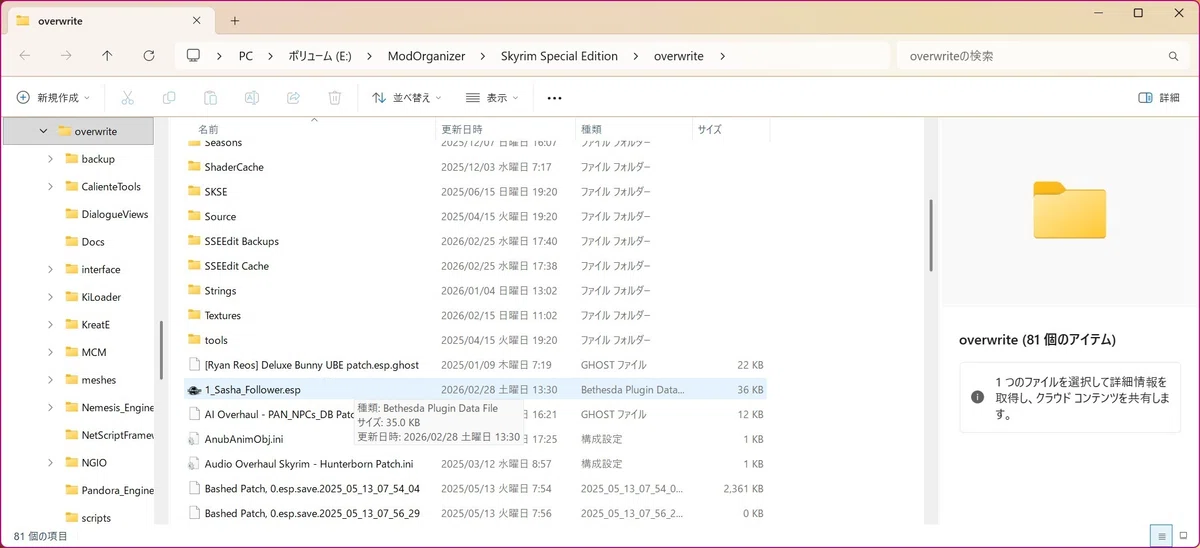
Task: Click the overwriteの検索 search box
Action: pos(1042,56)
